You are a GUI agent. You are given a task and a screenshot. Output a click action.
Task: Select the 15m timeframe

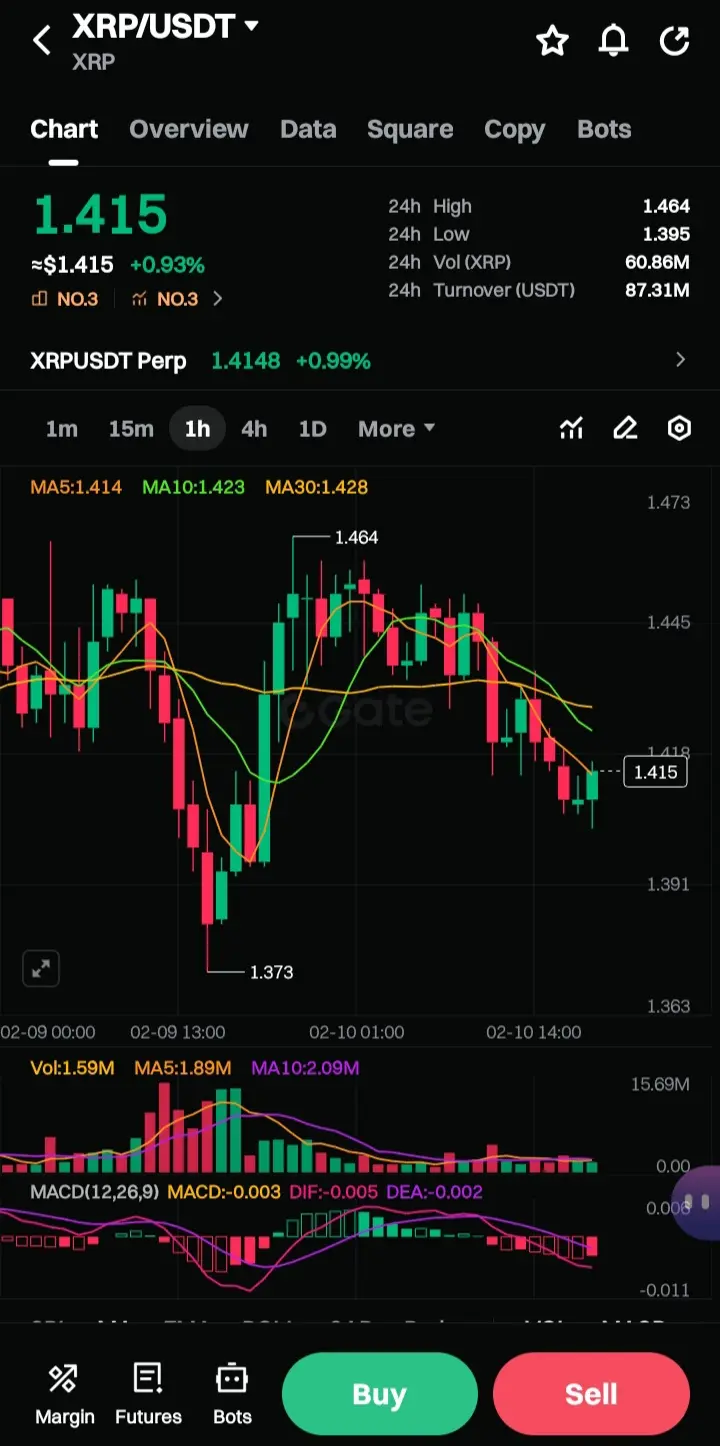click(131, 429)
